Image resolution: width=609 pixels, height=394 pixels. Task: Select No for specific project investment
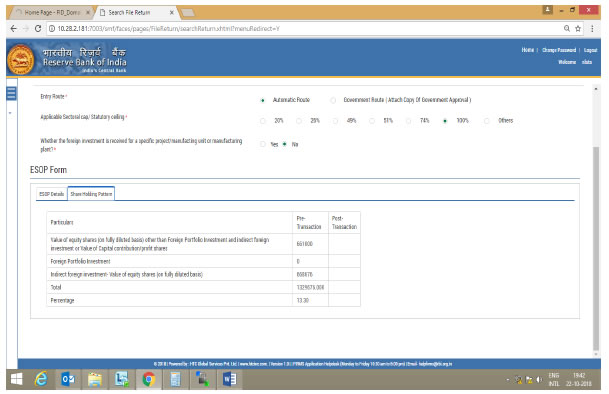click(284, 144)
